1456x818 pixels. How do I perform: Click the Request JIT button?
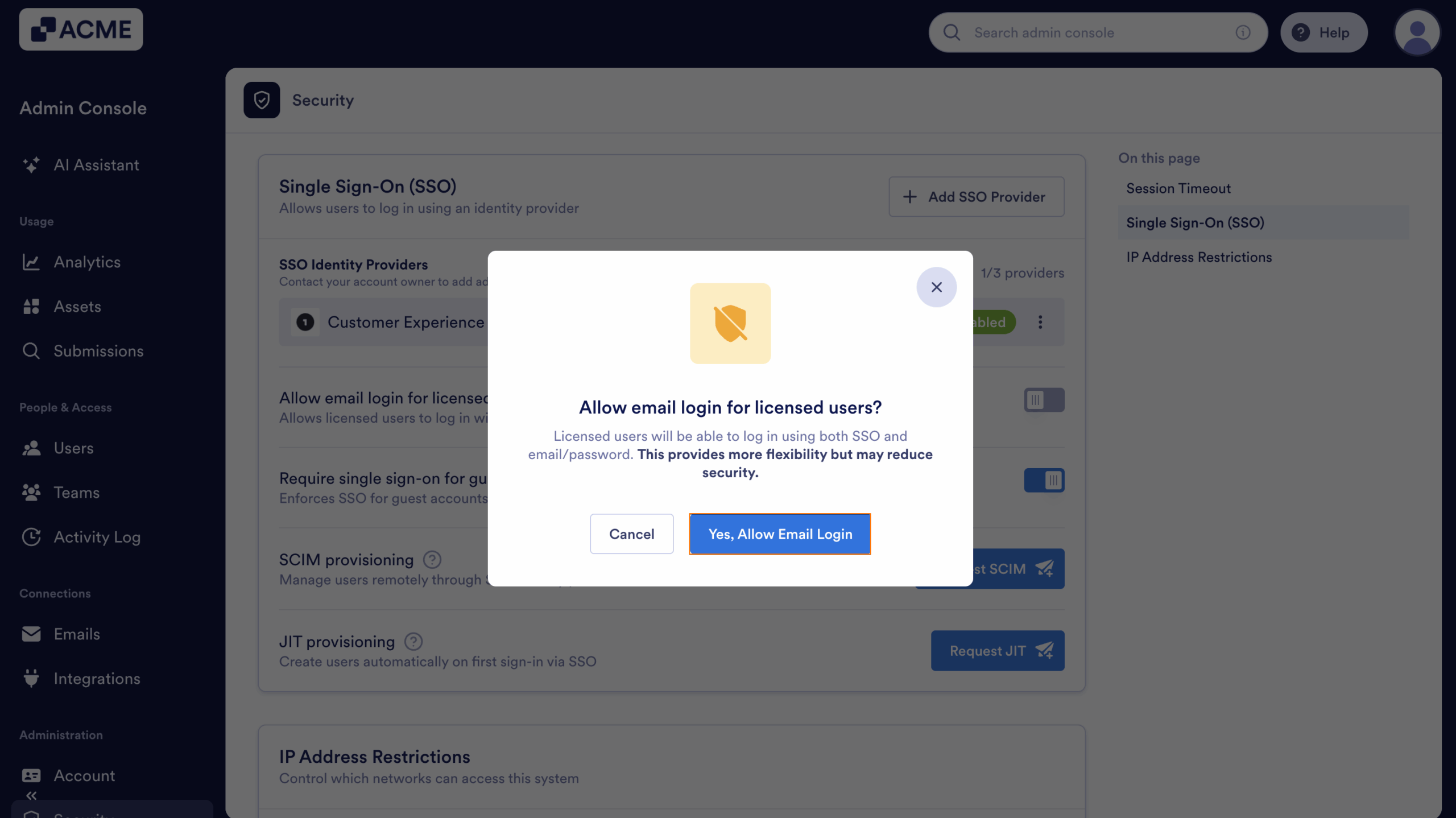pos(997,651)
